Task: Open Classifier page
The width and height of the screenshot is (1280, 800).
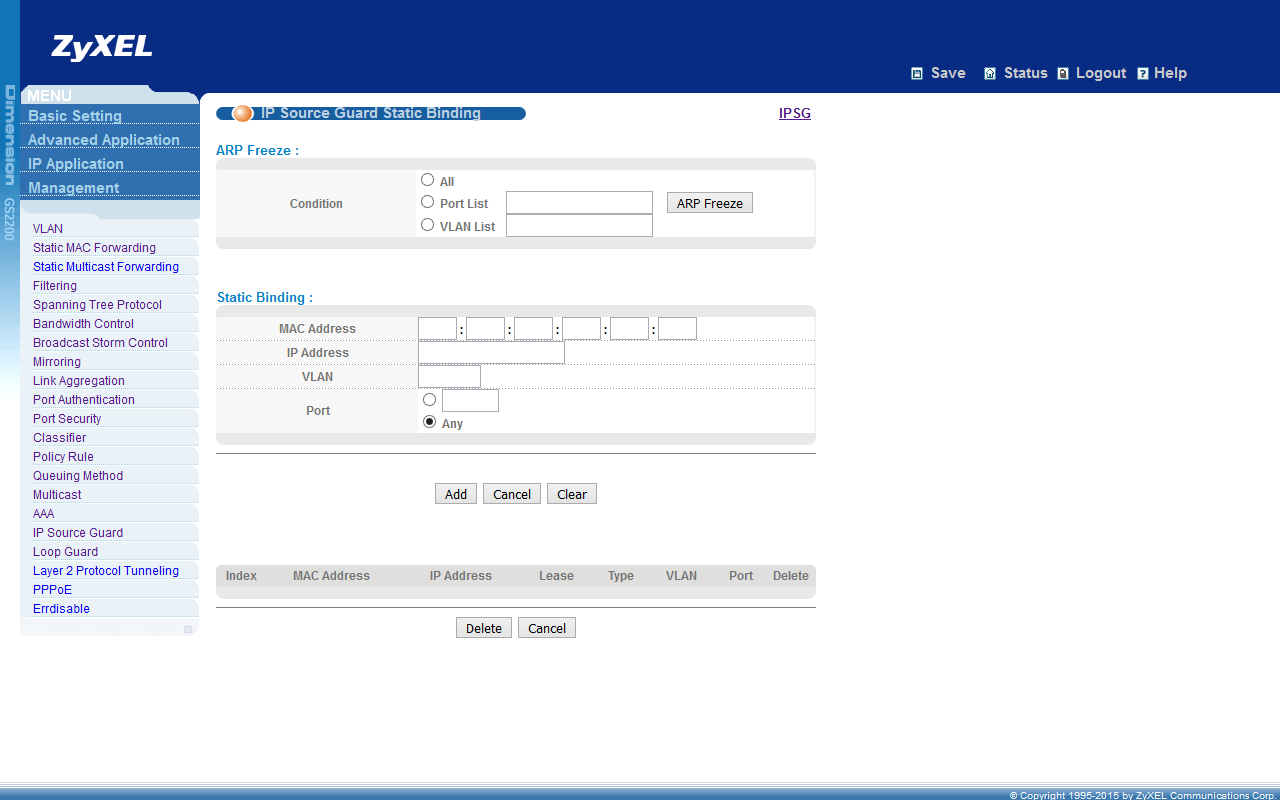Action: point(60,438)
